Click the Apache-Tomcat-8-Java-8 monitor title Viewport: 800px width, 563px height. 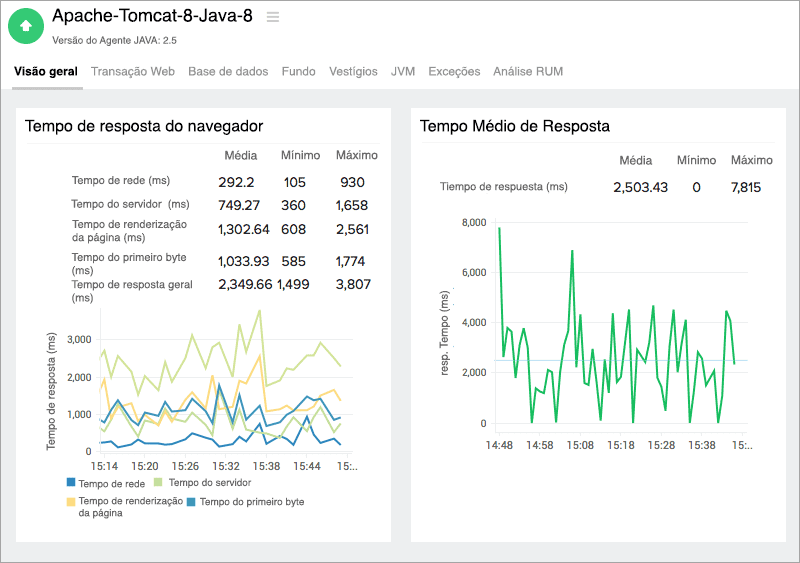tap(152, 17)
